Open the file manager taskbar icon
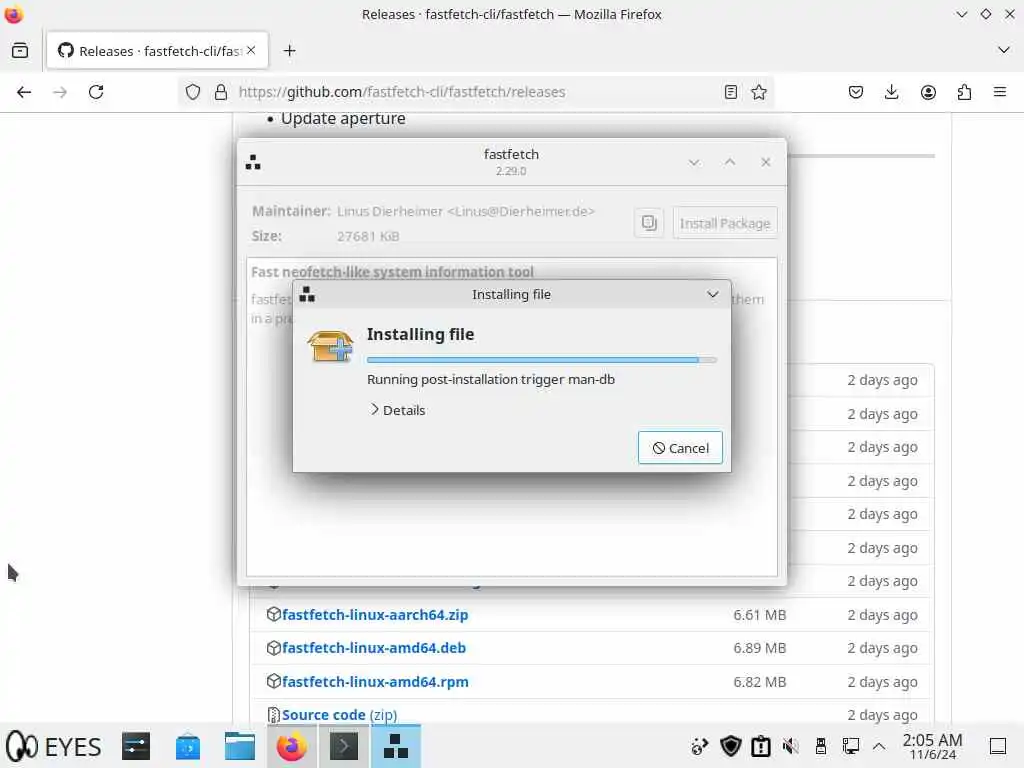This screenshot has height=768, width=1024. (x=240, y=746)
